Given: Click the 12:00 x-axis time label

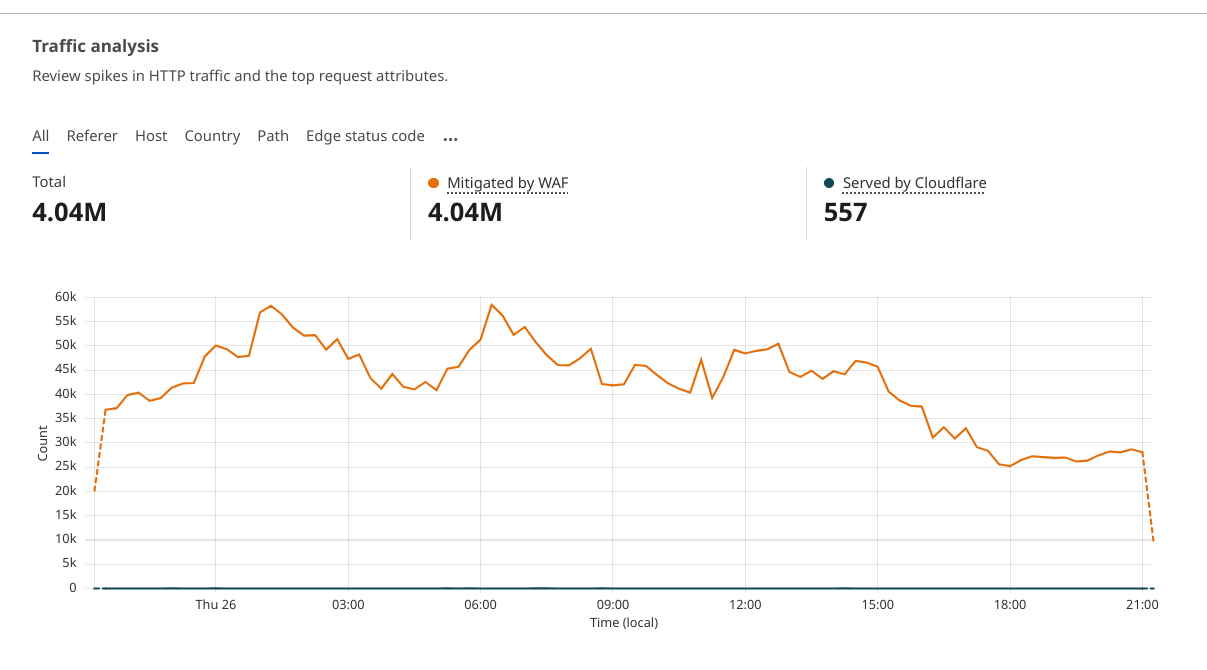Looking at the screenshot, I should (745, 605).
